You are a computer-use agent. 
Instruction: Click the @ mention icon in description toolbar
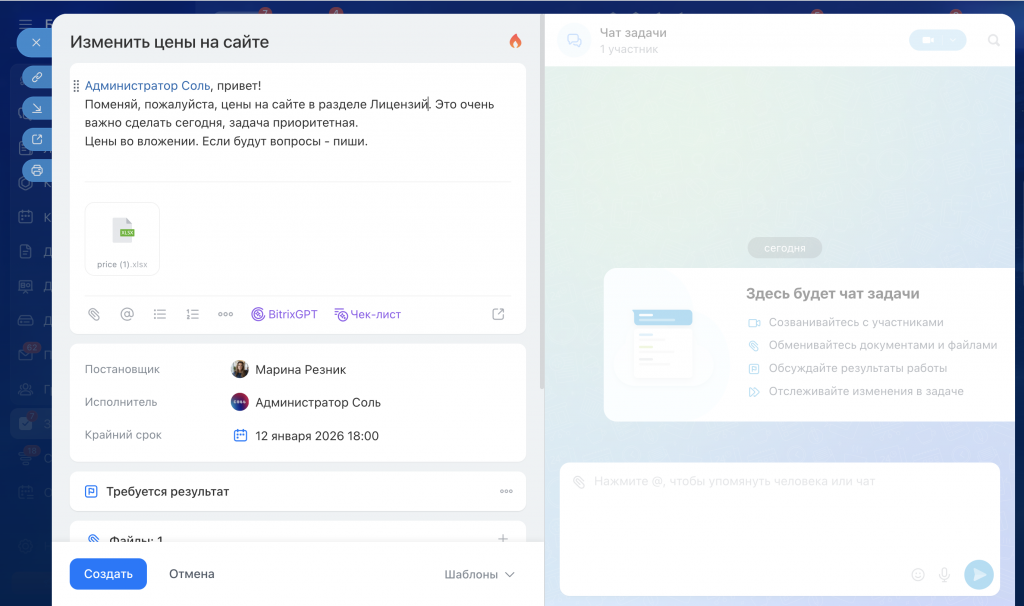[x=127, y=314]
